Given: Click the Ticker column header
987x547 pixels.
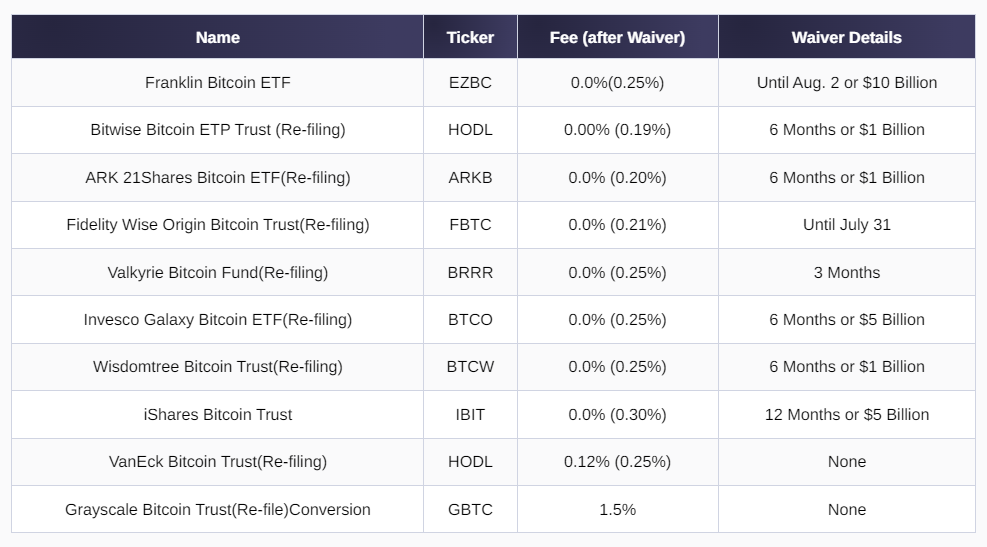Looking at the screenshot, I should click(470, 37).
